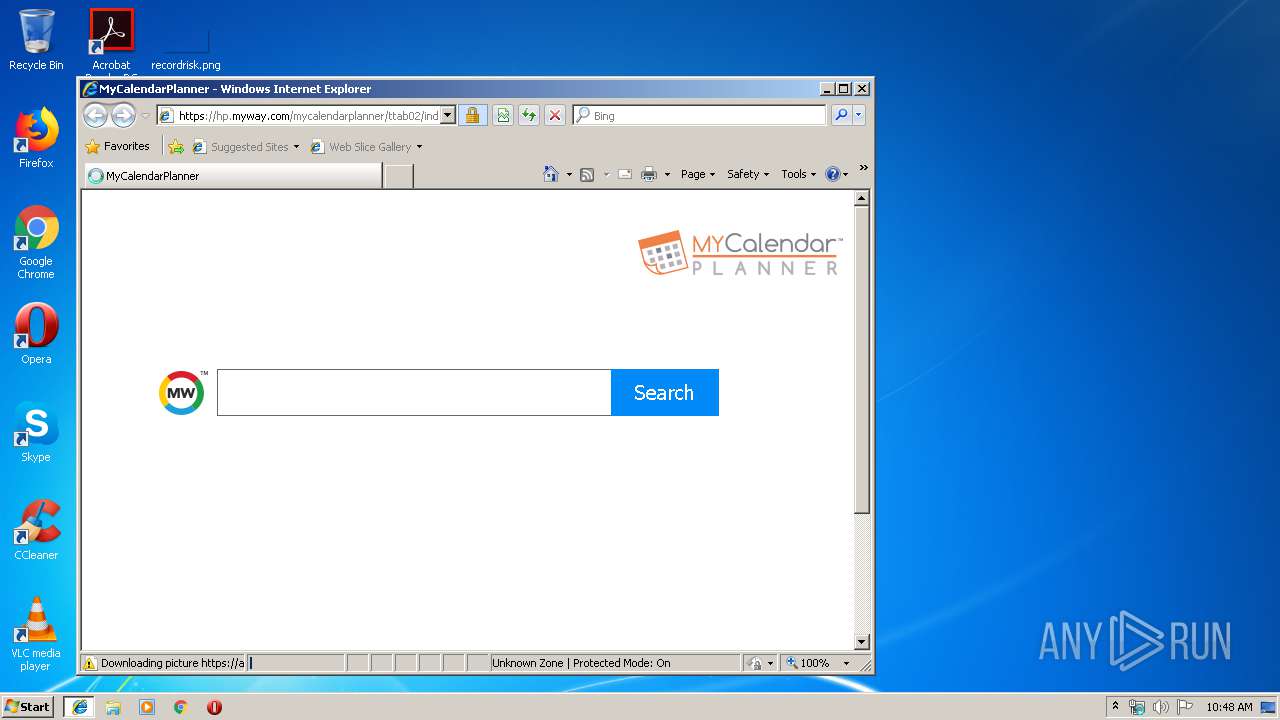The height and width of the screenshot is (720, 1280).
Task: Expand the Home icon dropdown arrow
Action: (x=569, y=174)
